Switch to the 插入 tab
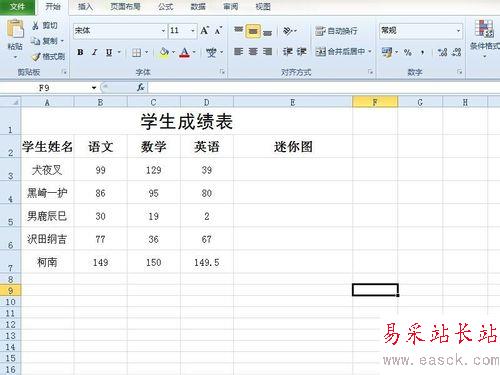The image size is (500, 375). pyautogui.click(x=85, y=7)
